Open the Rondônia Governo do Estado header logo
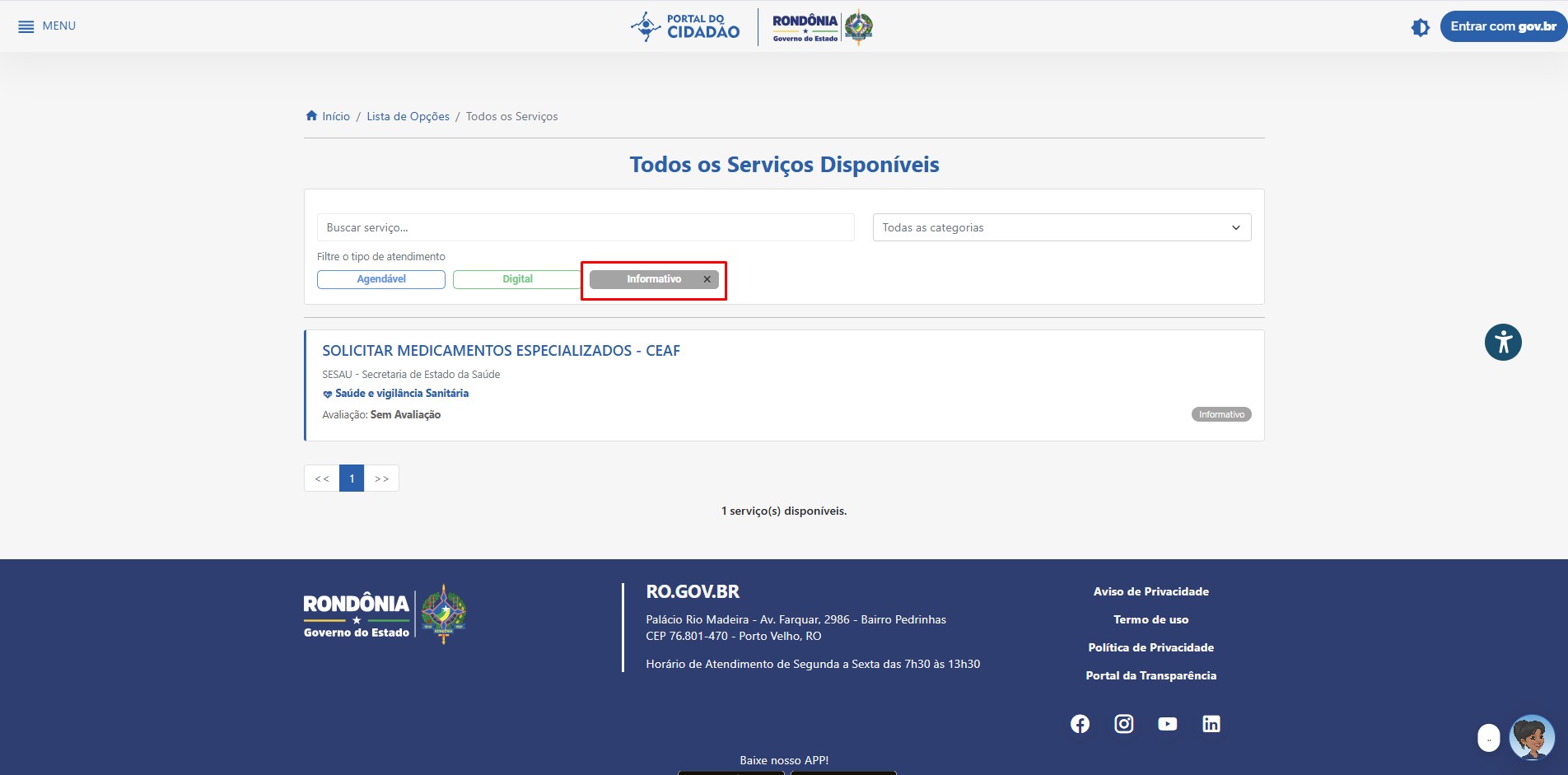Screen dimensions: 1568x775 click(823, 27)
